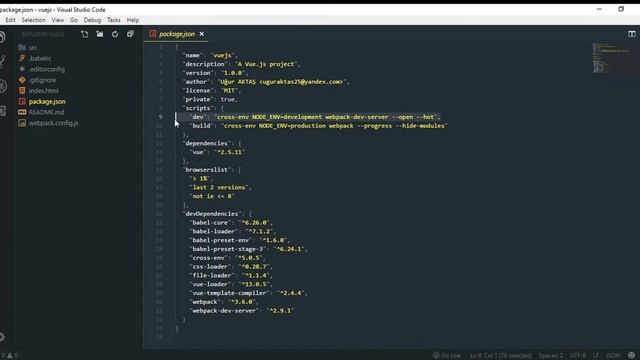
Task: Open the Selection menu
Action: (33, 20)
